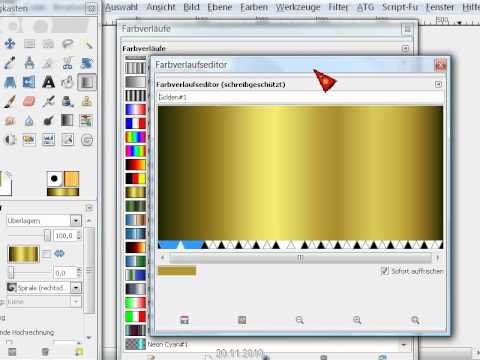Image resolution: width=480 pixels, height=360 pixels.
Task: Select the Airbrush tool
Action: click(48, 101)
